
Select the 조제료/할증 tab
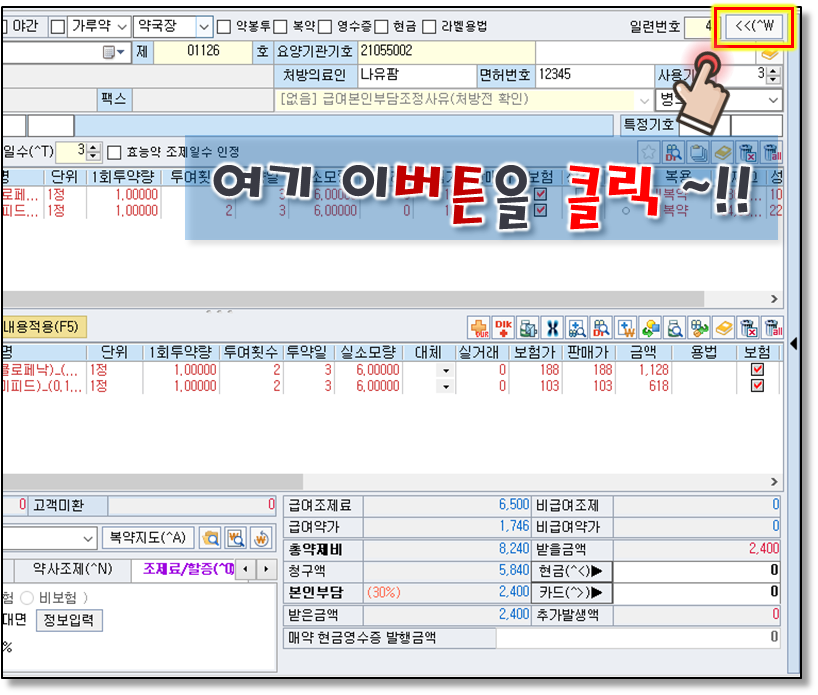point(190,569)
